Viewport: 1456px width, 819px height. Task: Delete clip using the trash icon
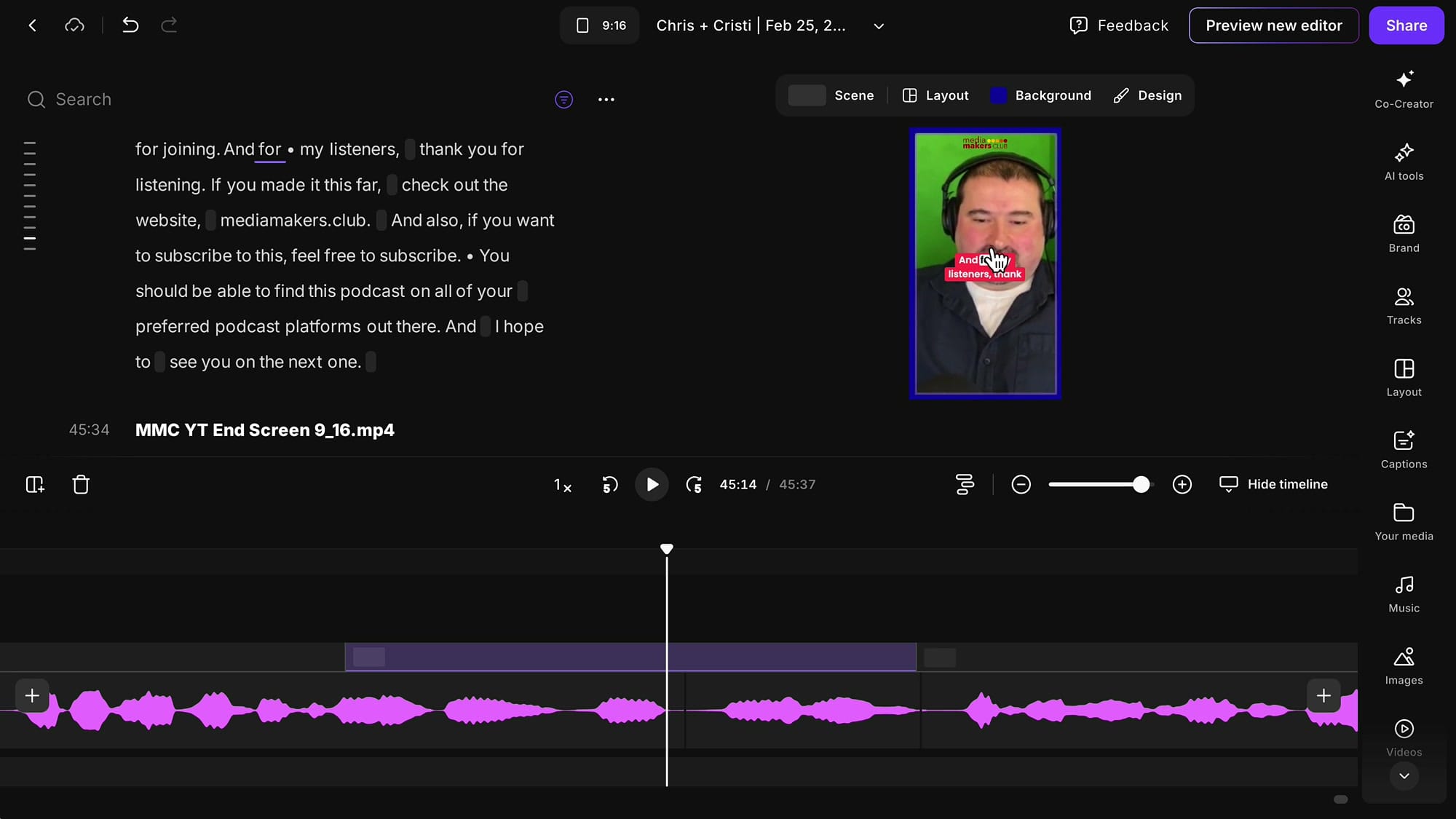pos(81,484)
